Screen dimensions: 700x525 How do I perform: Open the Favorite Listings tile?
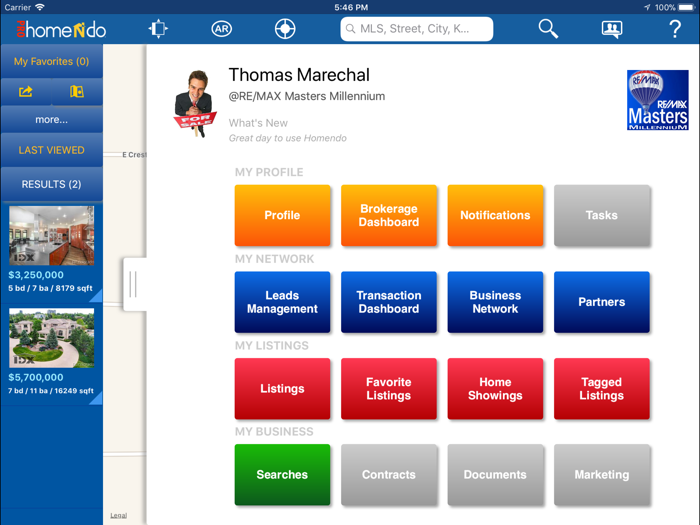[389, 388]
